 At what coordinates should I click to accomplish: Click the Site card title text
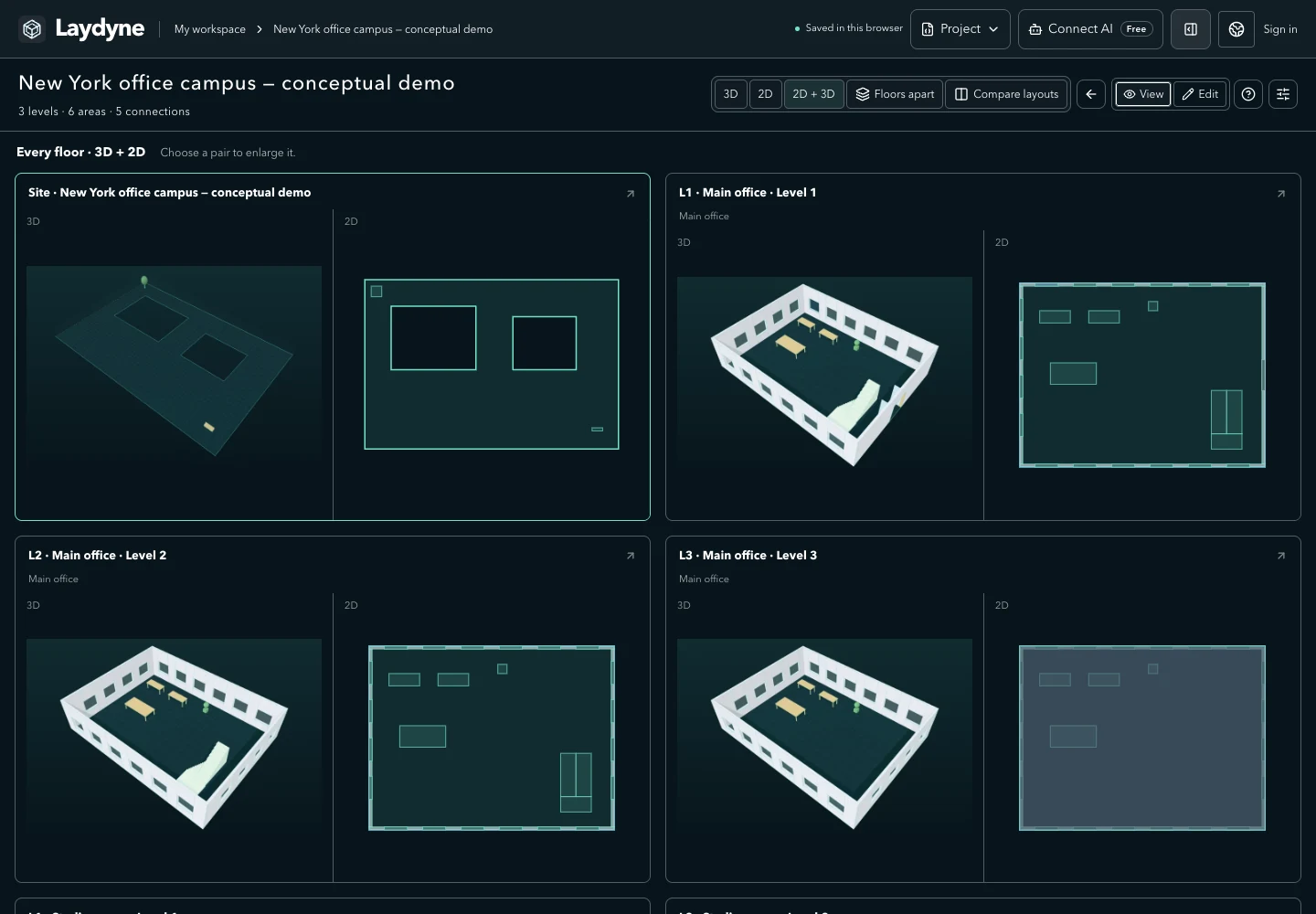tap(170, 193)
